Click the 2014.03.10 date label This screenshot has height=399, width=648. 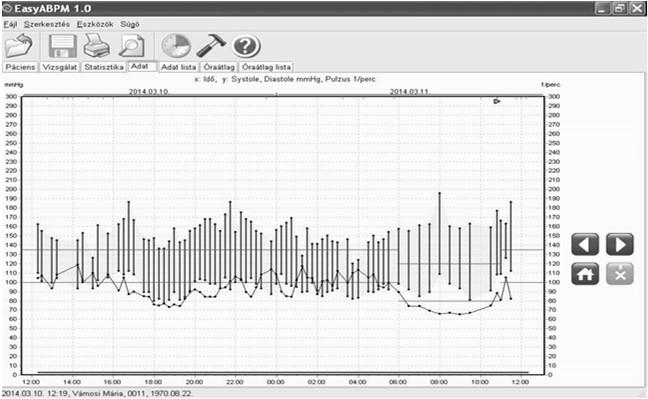(x=149, y=91)
